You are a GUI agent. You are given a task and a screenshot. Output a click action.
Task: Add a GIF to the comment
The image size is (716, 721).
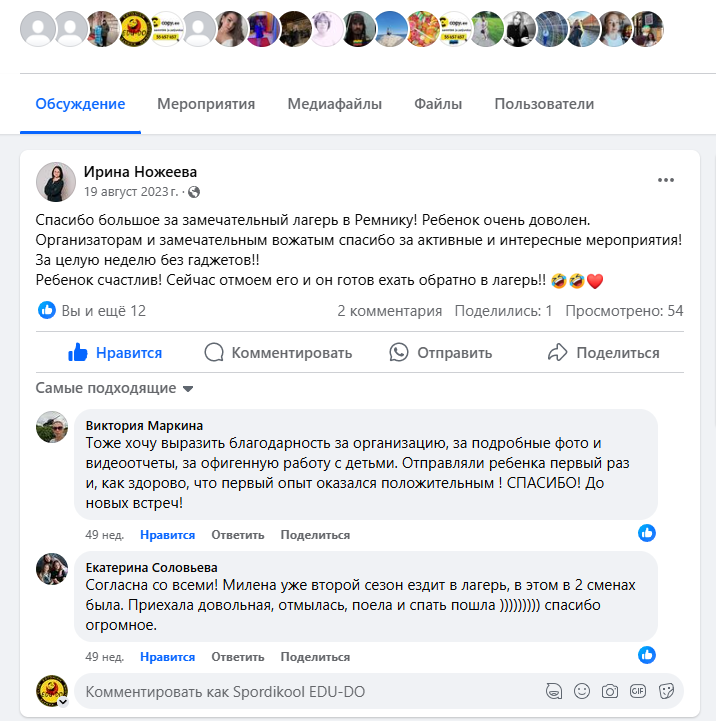point(638,691)
